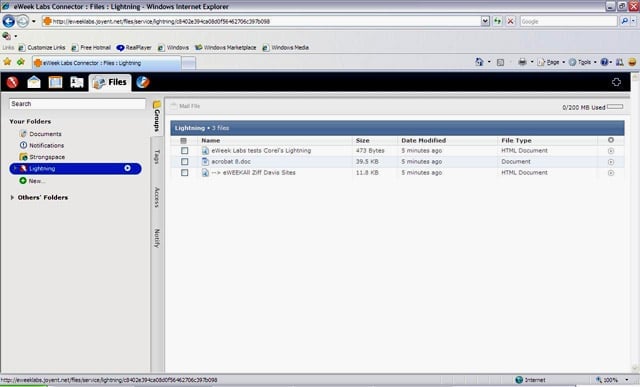
Task: Click the Favorites Center star icon
Action: pyautogui.click(x=7, y=62)
